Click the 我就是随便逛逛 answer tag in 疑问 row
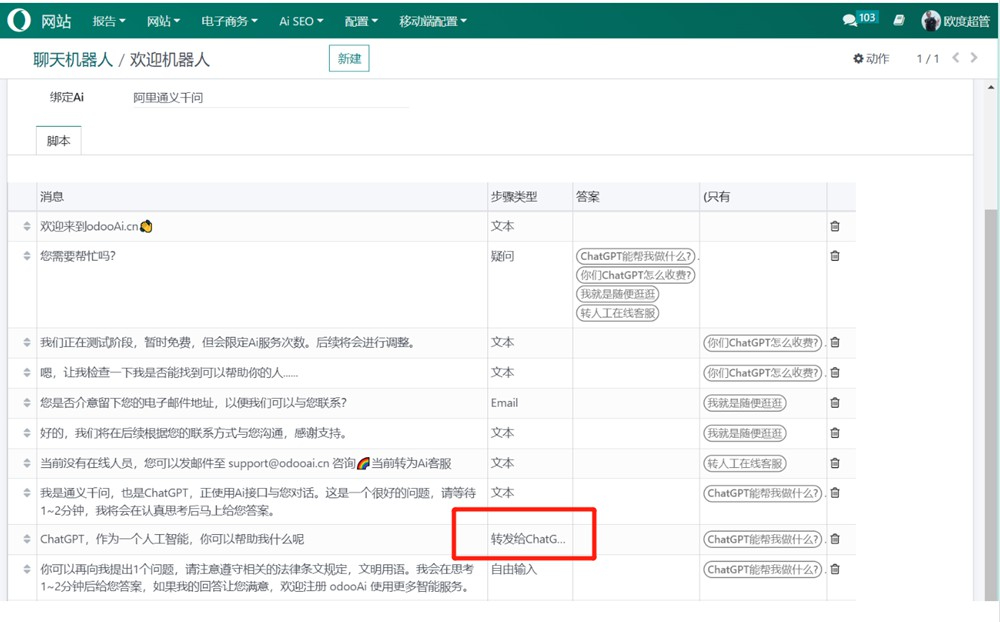 point(617,294)
